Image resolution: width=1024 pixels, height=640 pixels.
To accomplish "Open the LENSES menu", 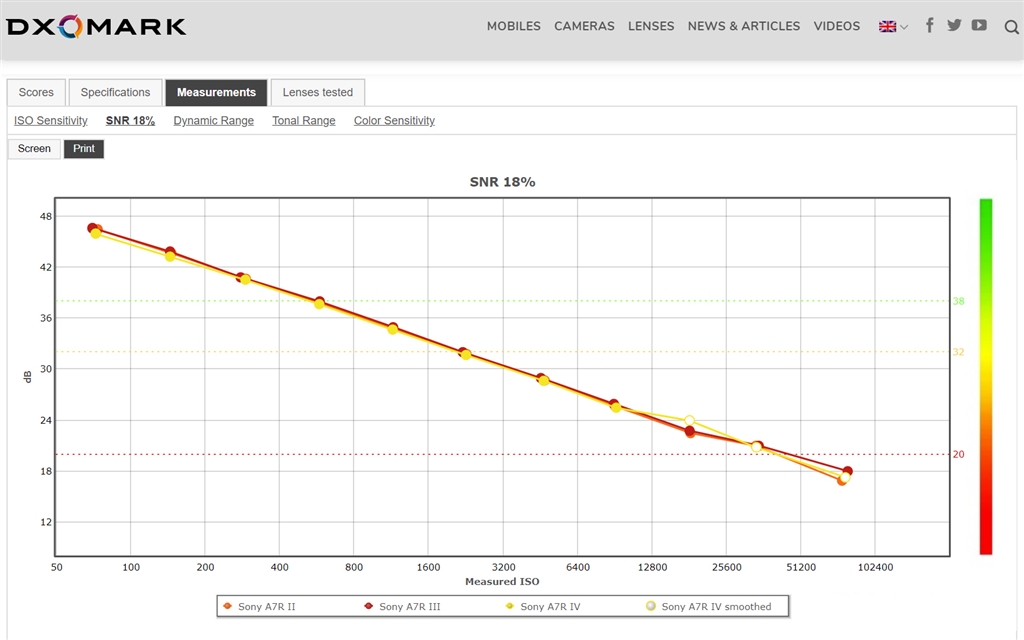I will click(650, 26).
